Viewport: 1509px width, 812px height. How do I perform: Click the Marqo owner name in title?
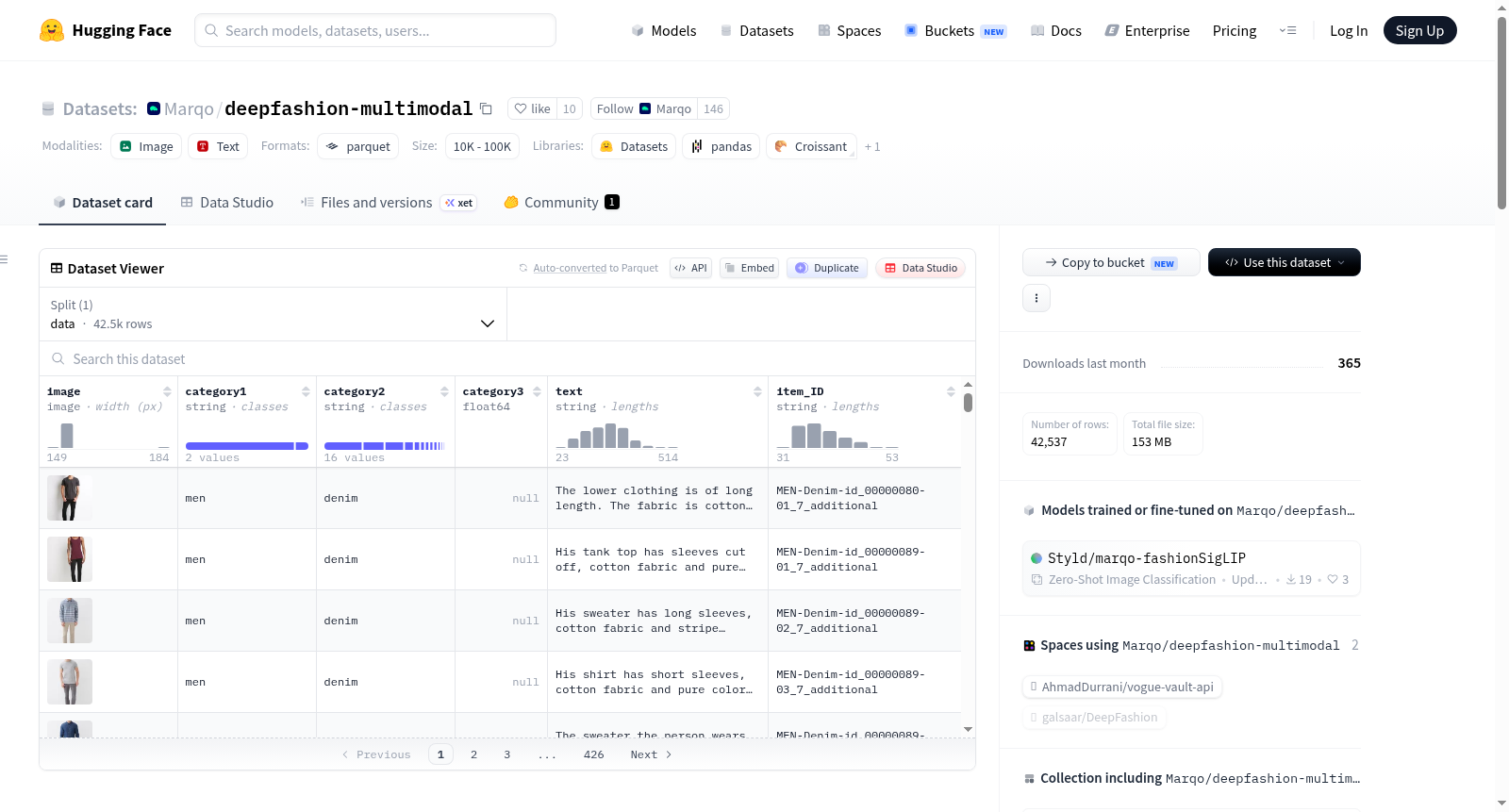[189, 108]
